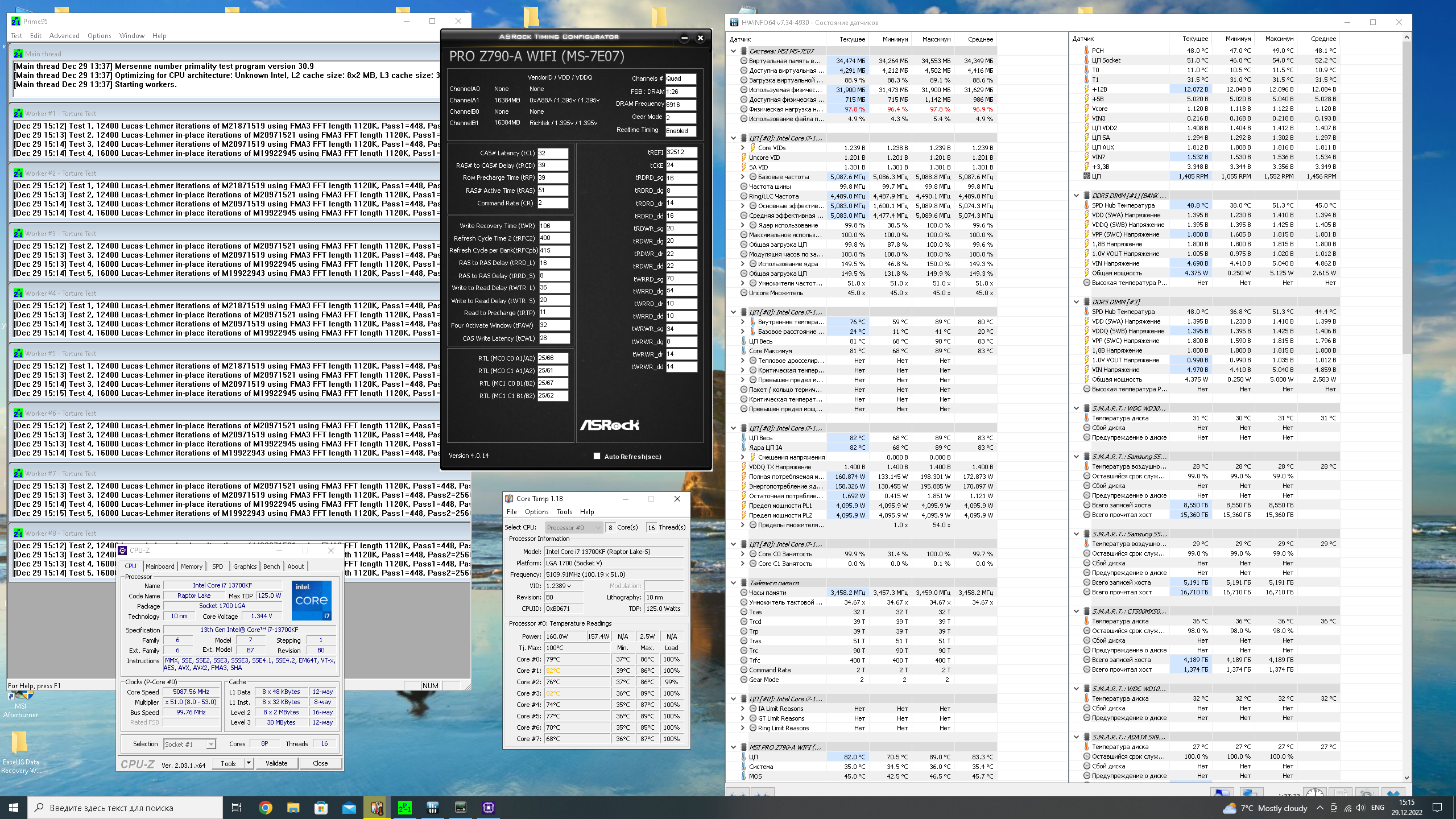Screen dimensions: 1456x819
Task: Open MSI Afterburner desktop shortcut
Action: (20, 705)
